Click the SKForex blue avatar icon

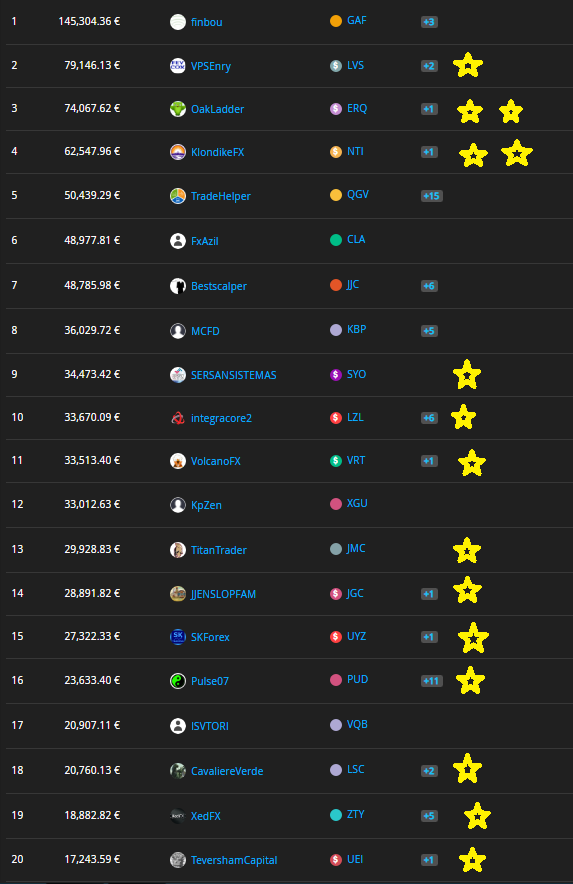178,637
